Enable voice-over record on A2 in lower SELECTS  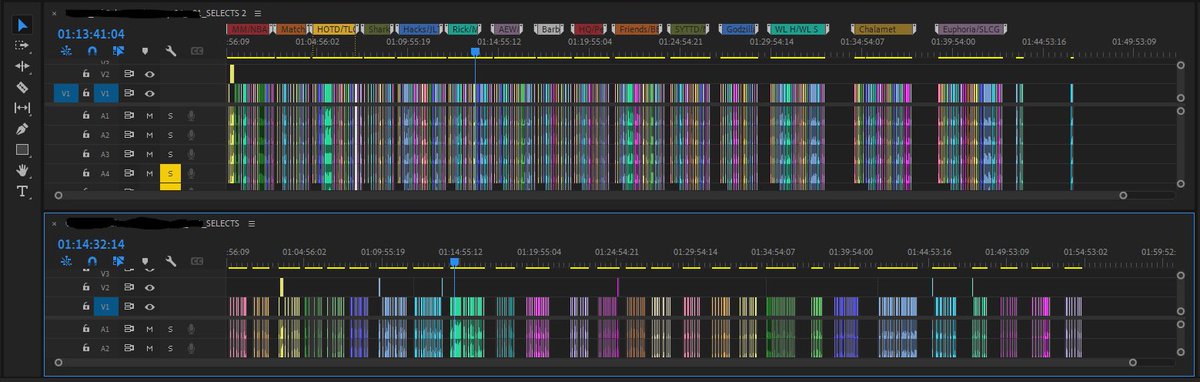click(190, 348)
